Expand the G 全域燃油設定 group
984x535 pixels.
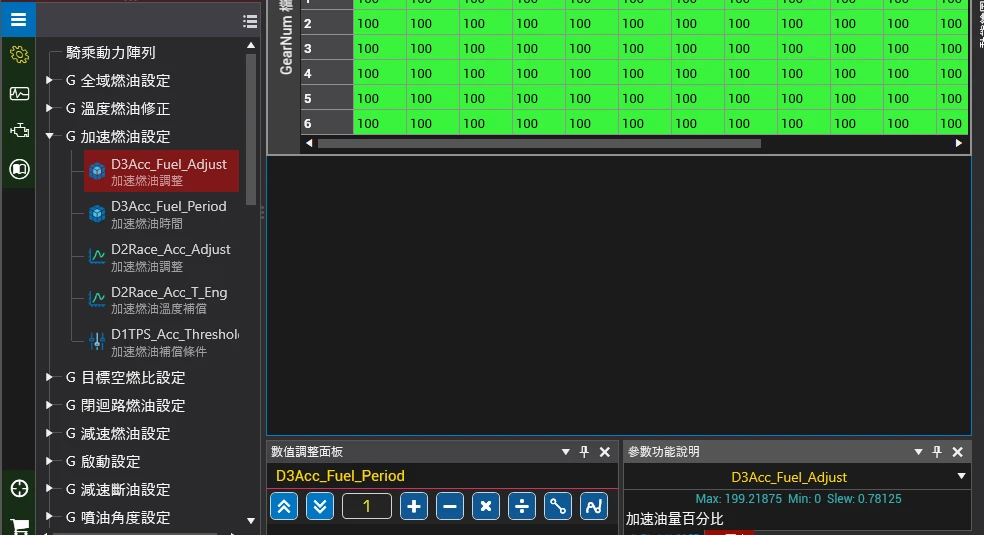click(x=50, y=80)
